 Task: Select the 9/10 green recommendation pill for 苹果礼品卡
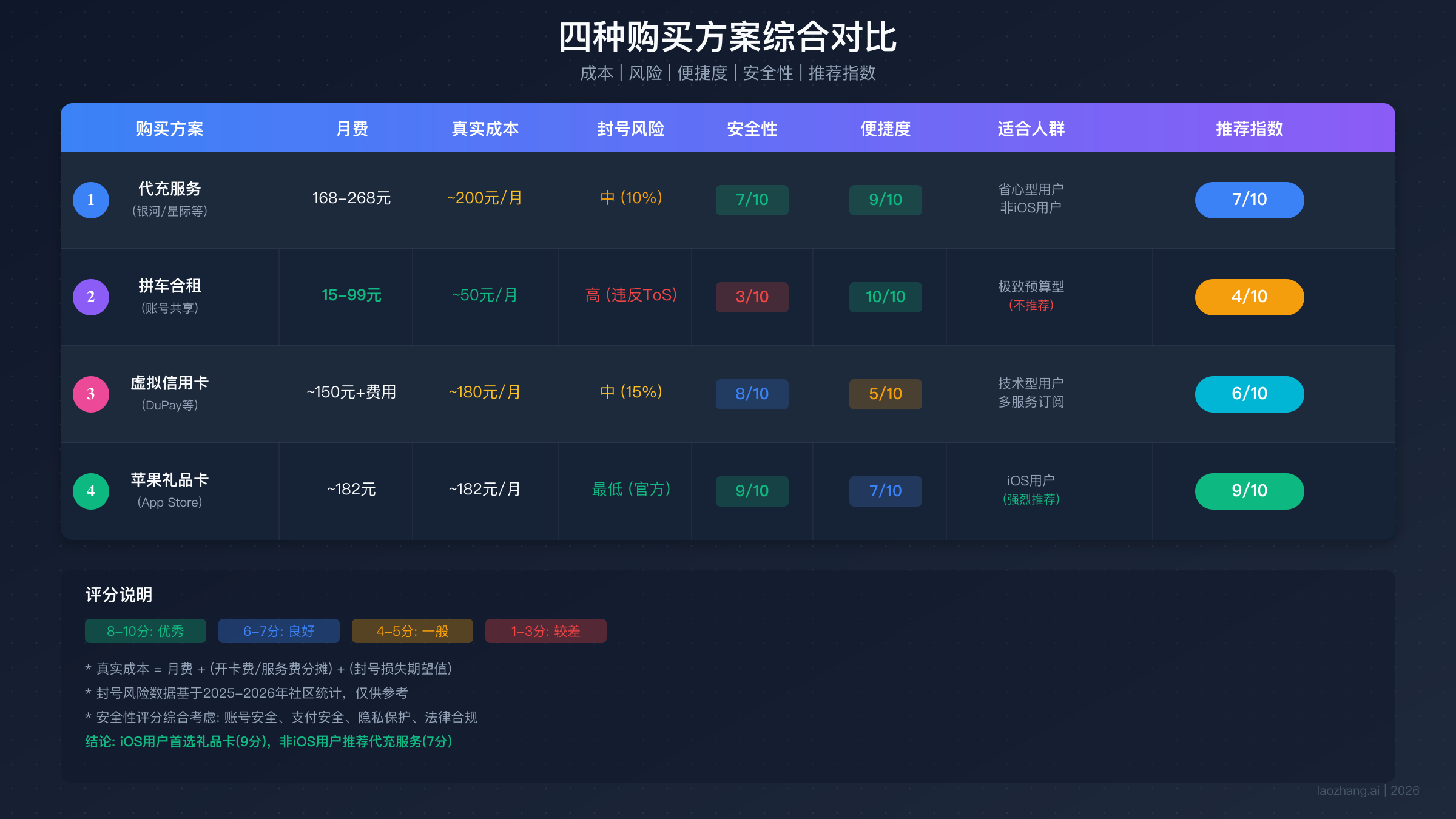tap(1249, 491)
